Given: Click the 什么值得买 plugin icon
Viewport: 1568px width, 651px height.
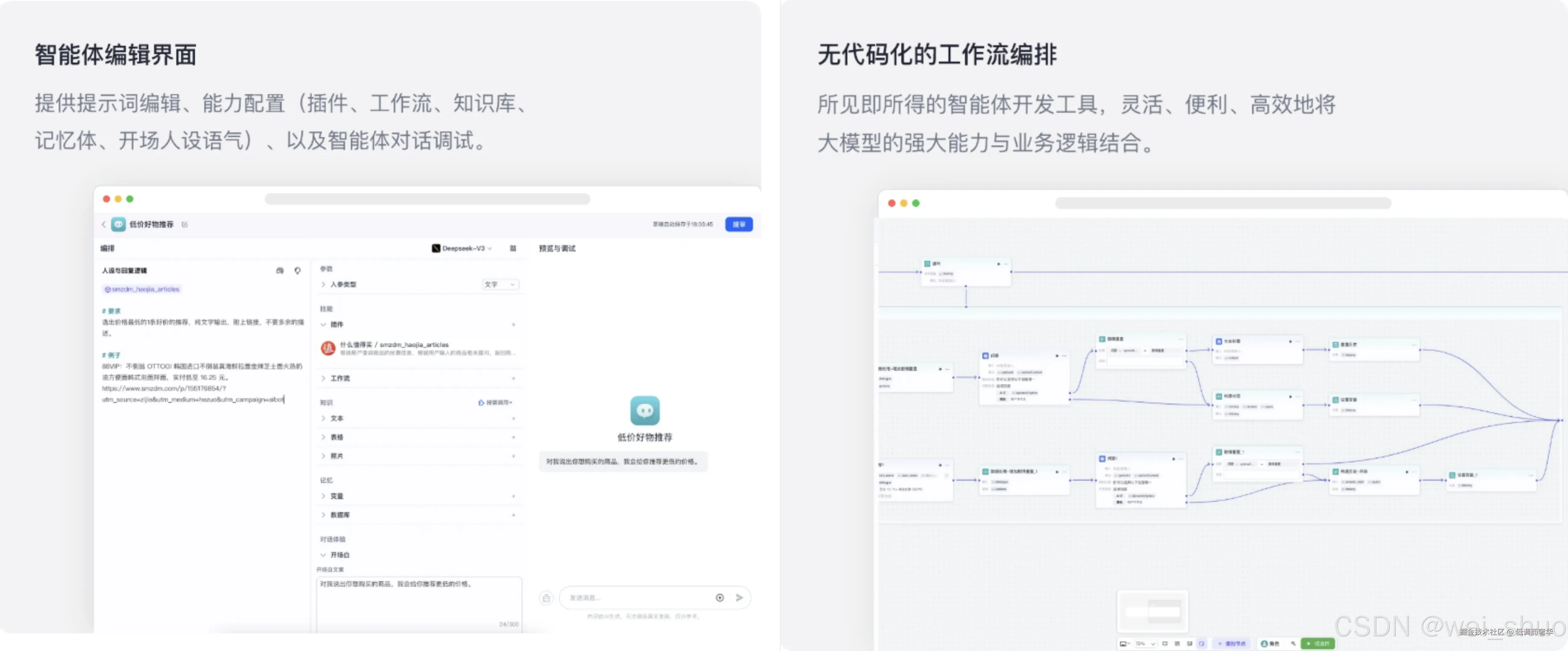Looking at the screenshot, I should tap(329, 348).
